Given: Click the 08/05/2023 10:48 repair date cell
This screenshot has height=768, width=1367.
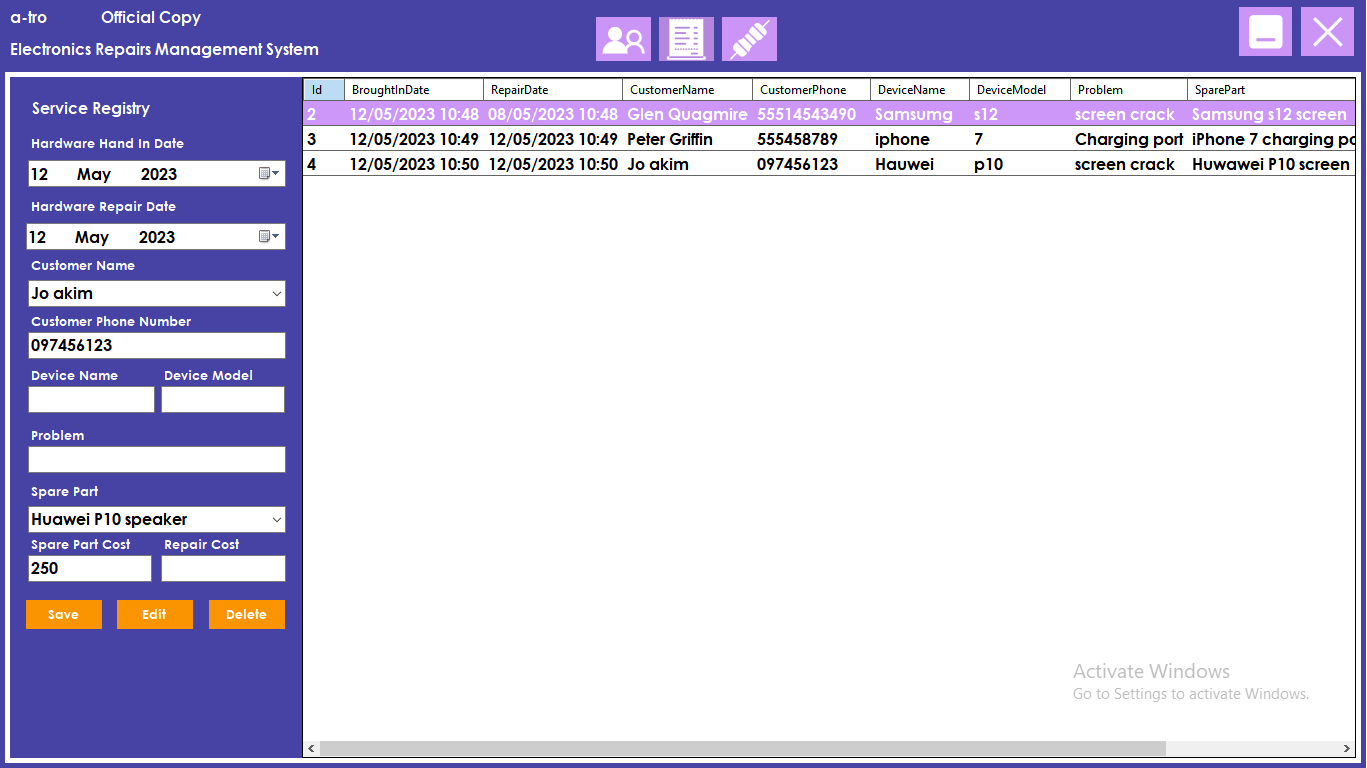Looking at the screenshot, I should click(553, 115).
